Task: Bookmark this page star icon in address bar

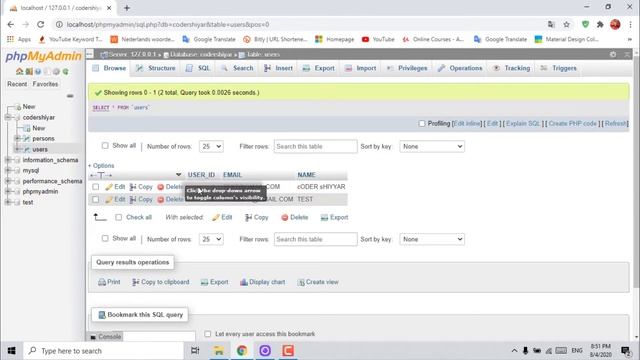Action: point(567,24)
